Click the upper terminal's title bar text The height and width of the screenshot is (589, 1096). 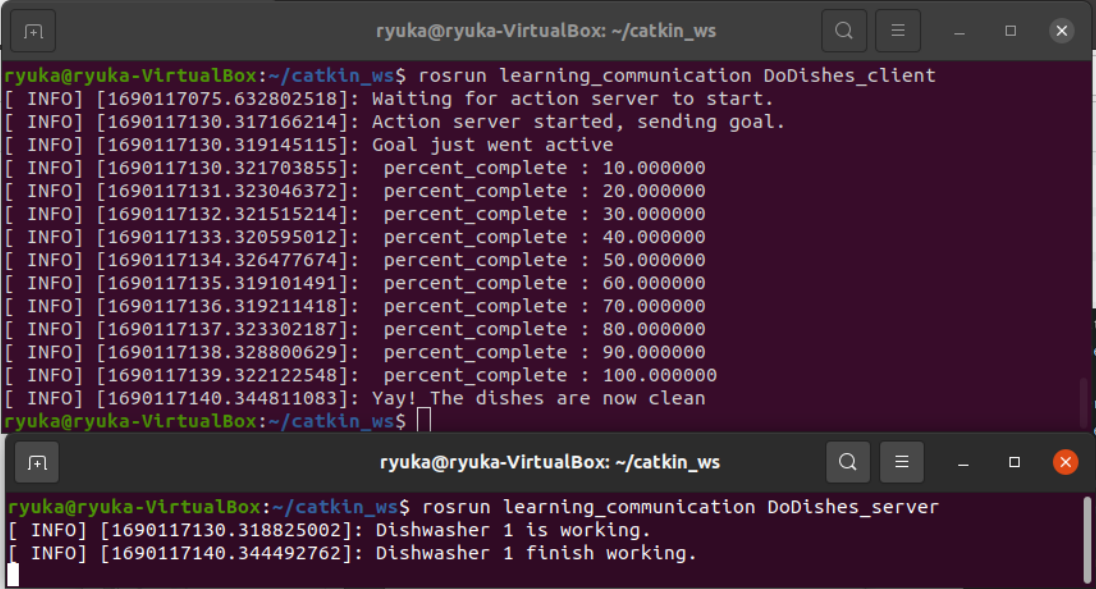546,31
